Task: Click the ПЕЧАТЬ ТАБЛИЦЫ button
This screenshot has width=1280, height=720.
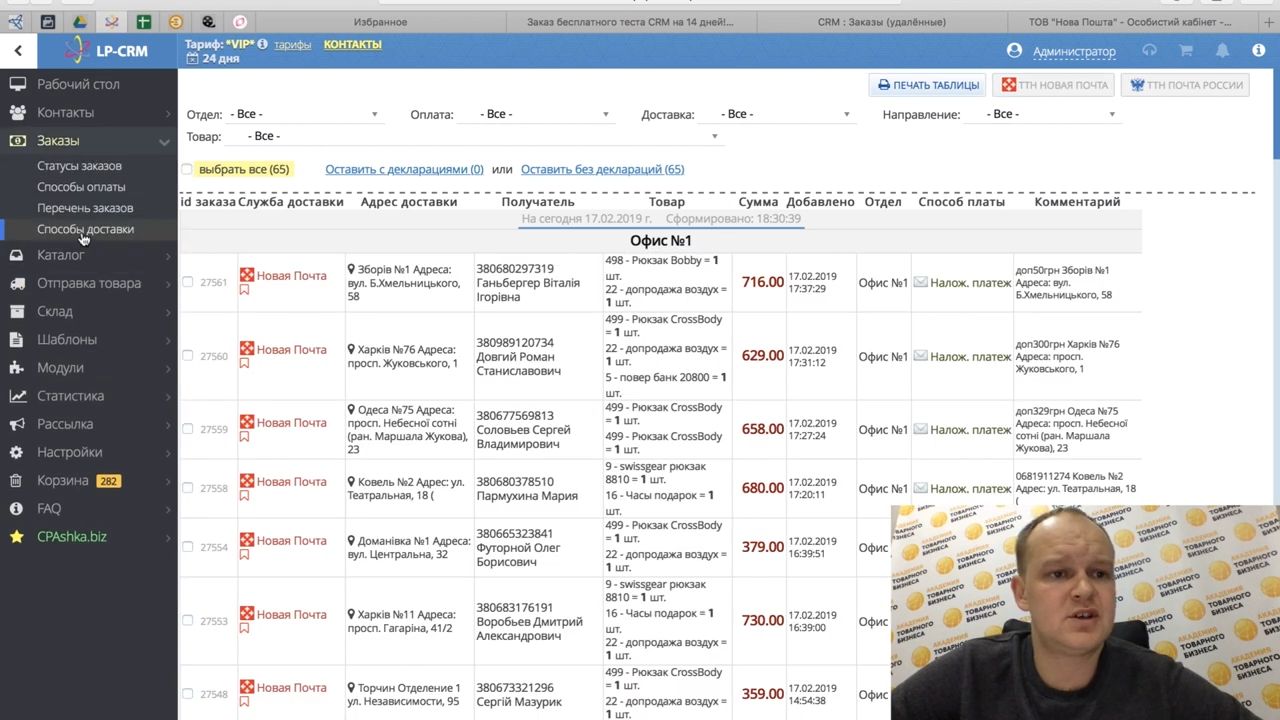Action: tap(927, 85)
